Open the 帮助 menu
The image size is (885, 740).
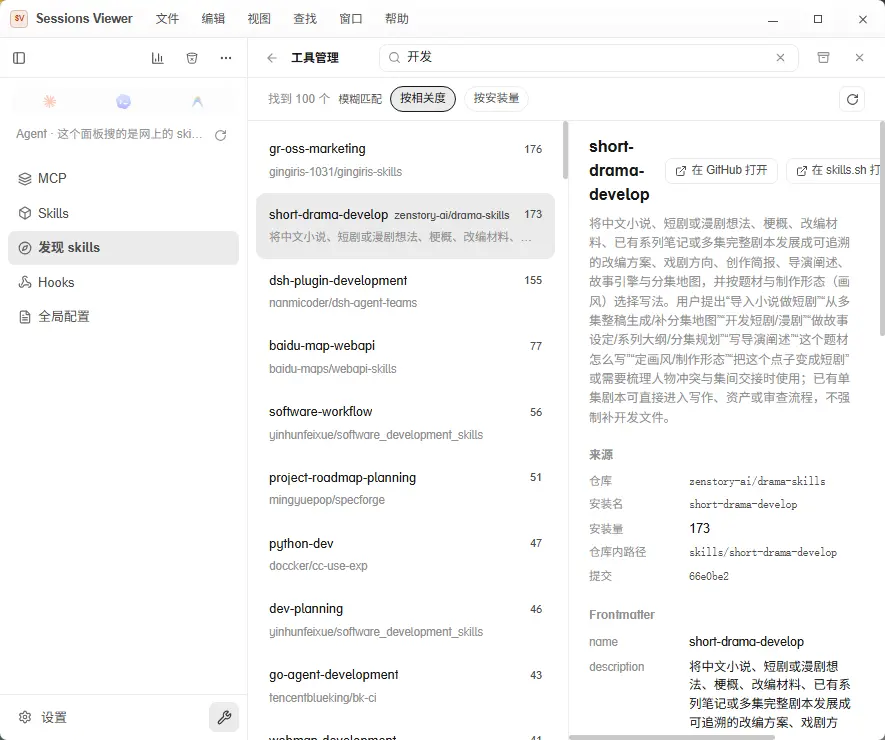pyautogui.click(x=397, y=19)
